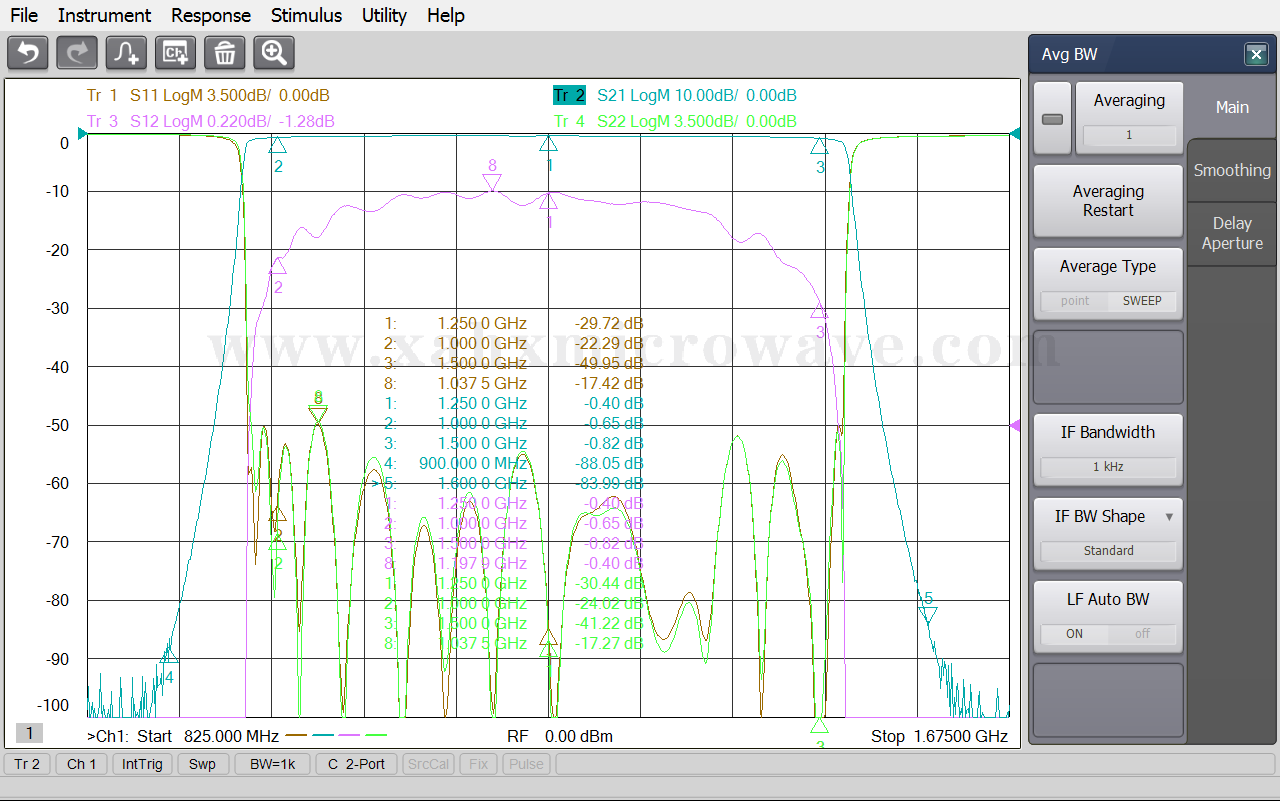Toggle the Averaging on/off indicator button
Viewport: 1280px width, 801px height.
(x=1052, y=119)
